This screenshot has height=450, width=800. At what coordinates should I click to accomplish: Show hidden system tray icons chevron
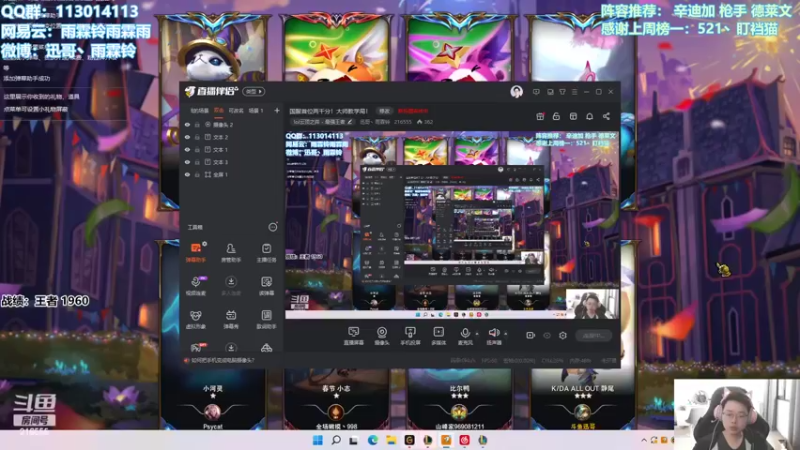pos(644,440)
